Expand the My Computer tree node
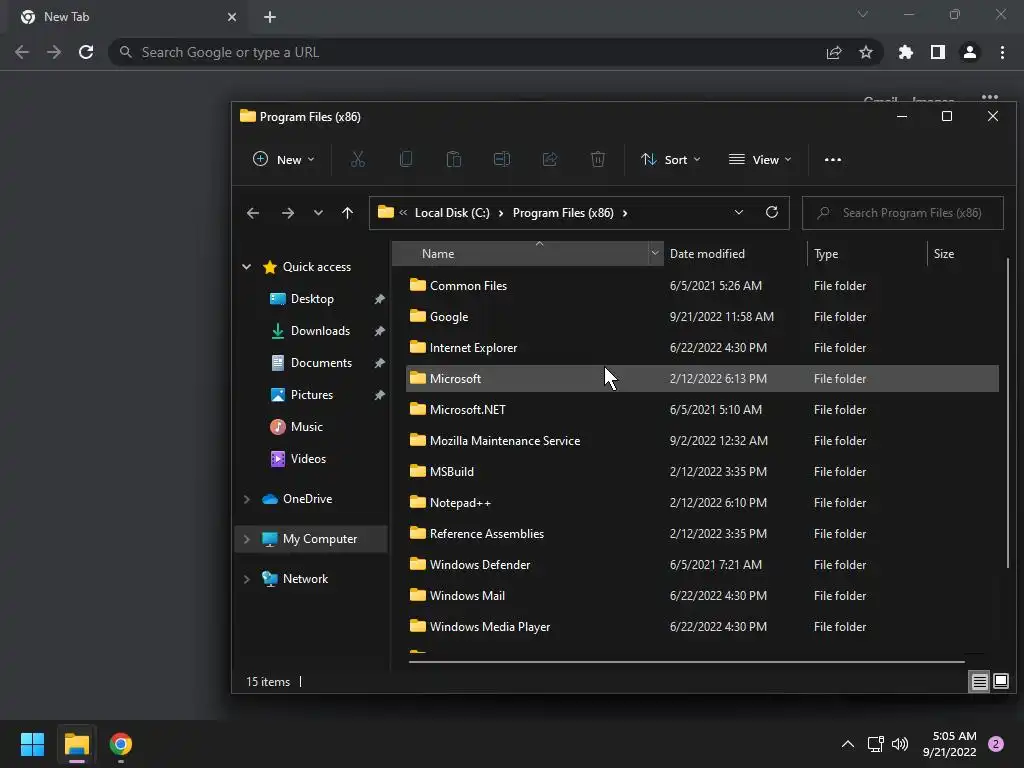The width and height of the screenshot is (1024, 768). click(x=246, y=539)
